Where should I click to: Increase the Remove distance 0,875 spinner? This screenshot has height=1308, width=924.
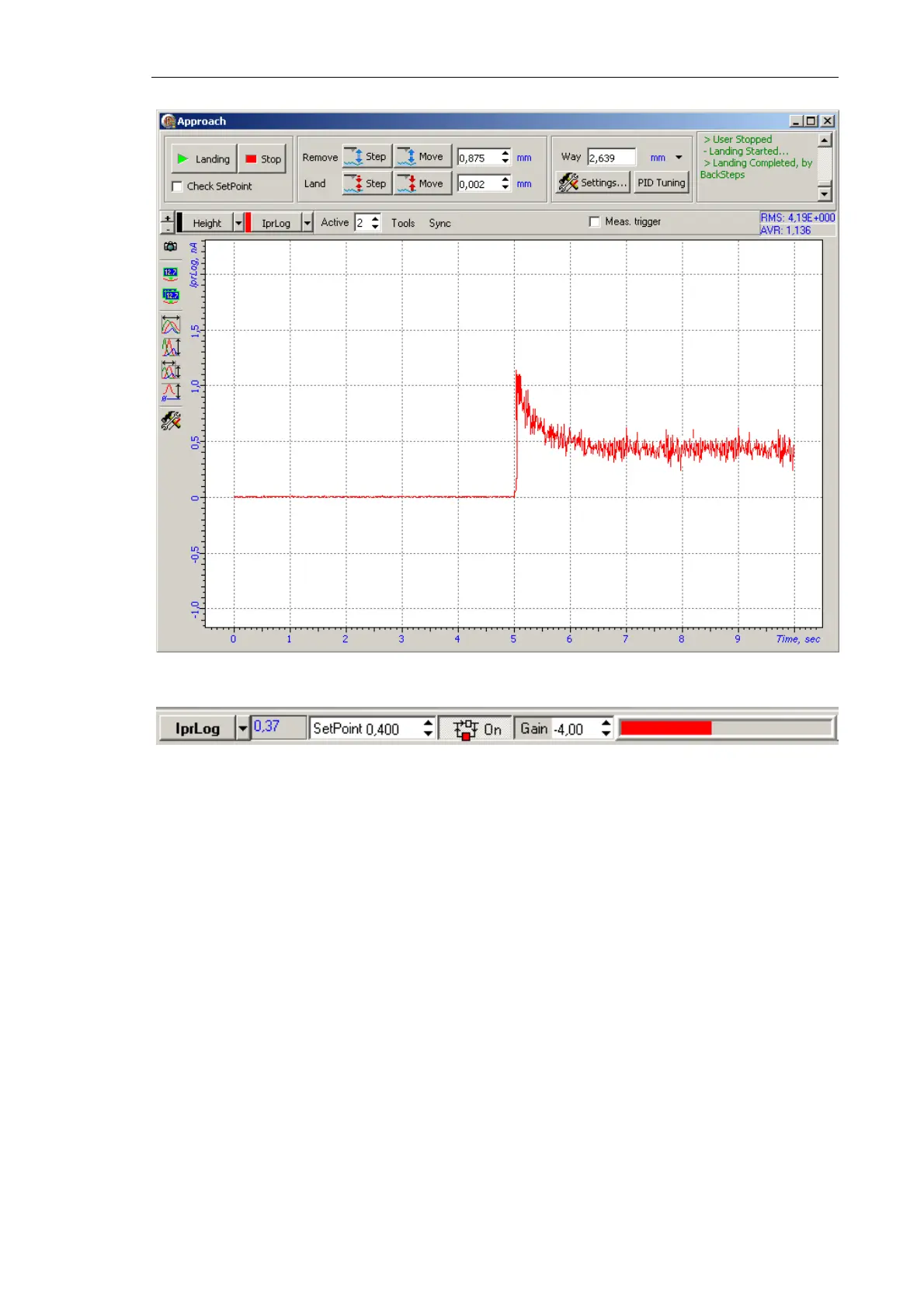pyautogui.click(x=505, y=153)
